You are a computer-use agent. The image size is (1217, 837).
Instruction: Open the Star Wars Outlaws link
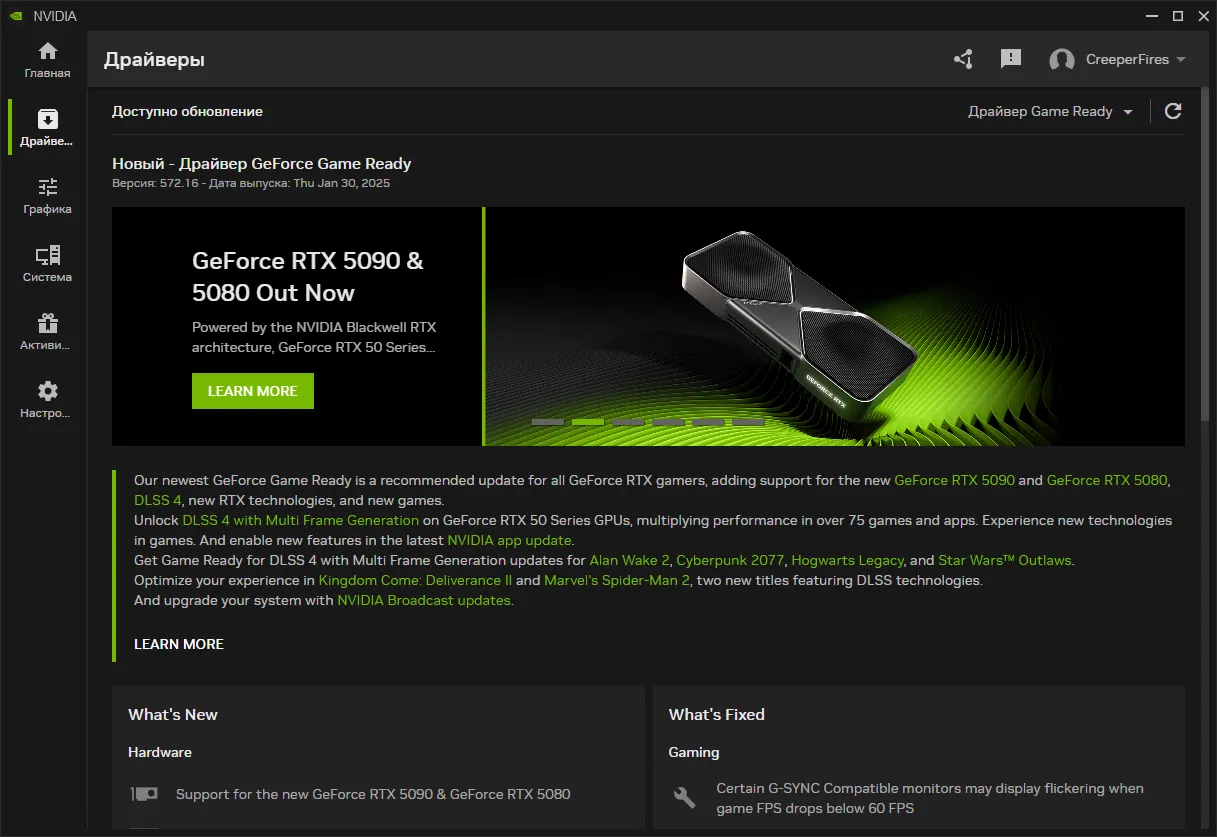pyautogui.click(x=1005, y=560)
